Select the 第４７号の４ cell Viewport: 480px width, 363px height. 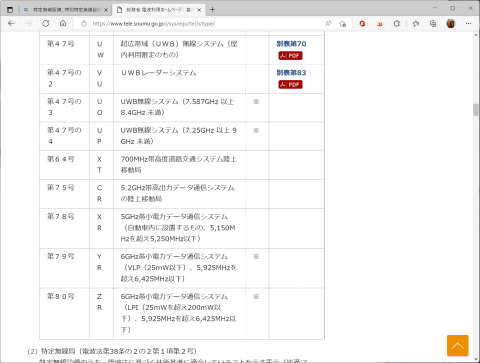pos(64,136)
